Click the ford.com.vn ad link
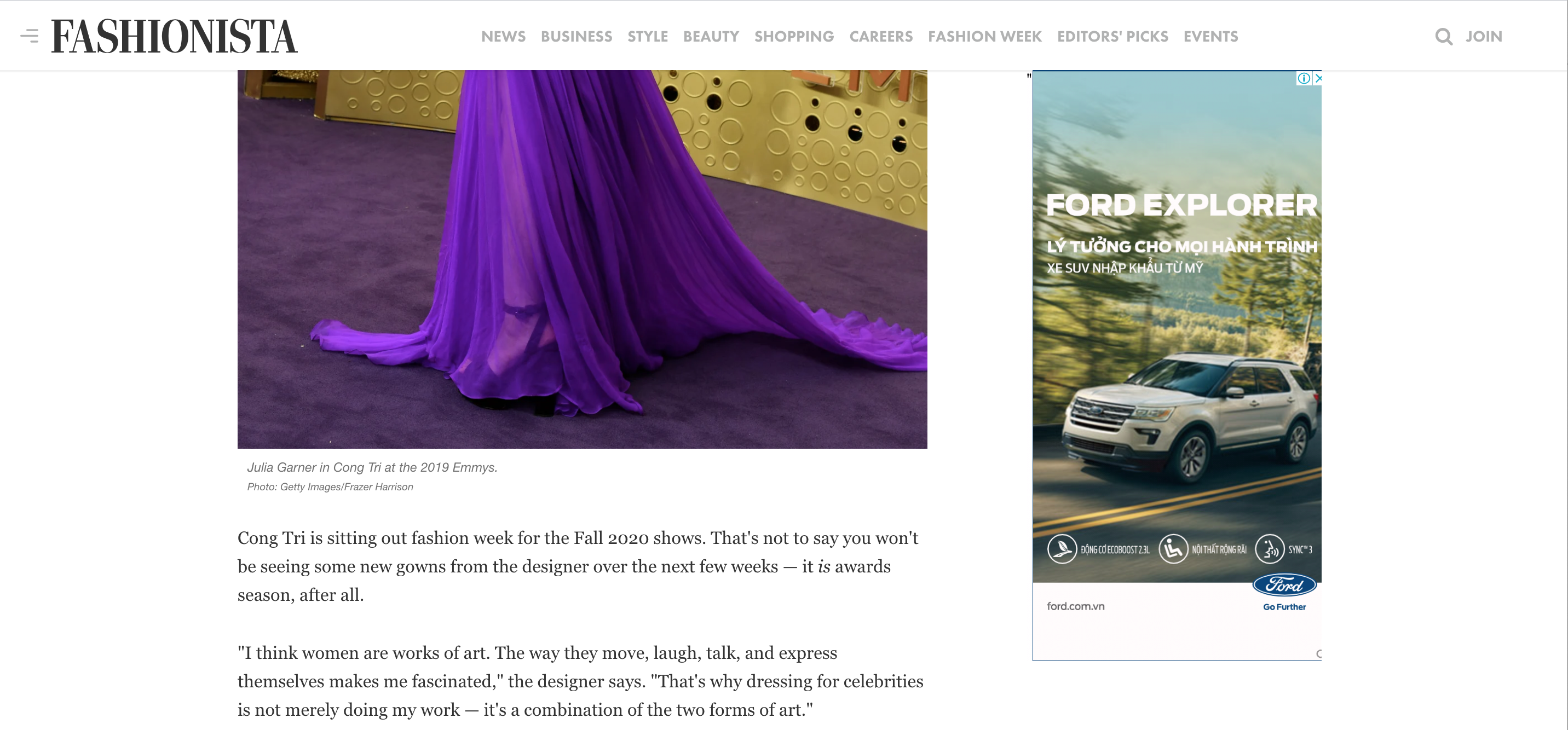Screen dimensions: 1568x730 1075,606
